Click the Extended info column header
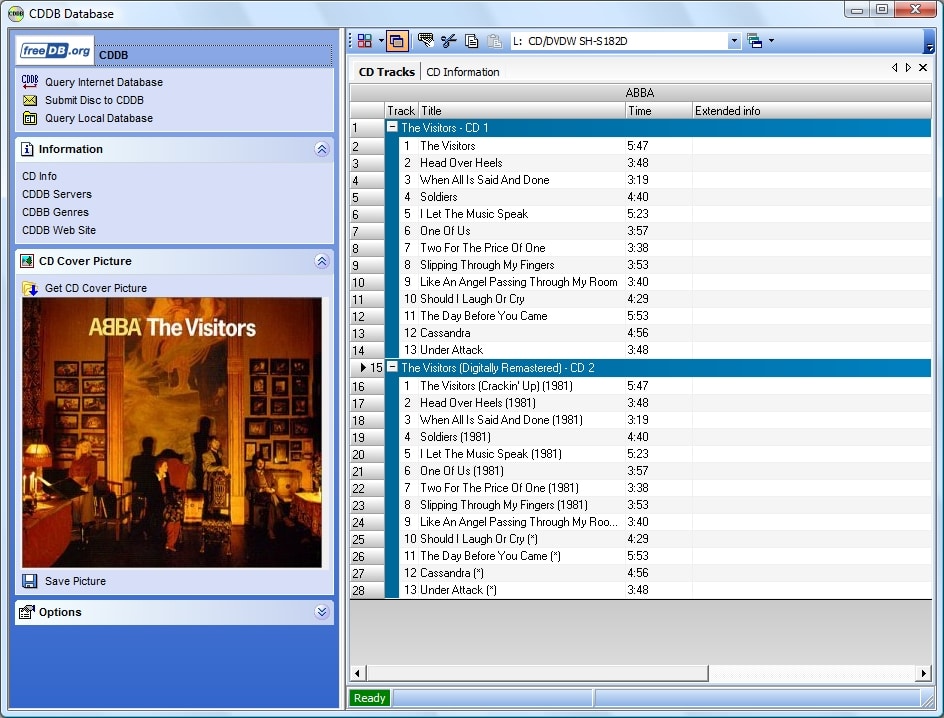This screenshot has height=718, width=944. point(812,111)
